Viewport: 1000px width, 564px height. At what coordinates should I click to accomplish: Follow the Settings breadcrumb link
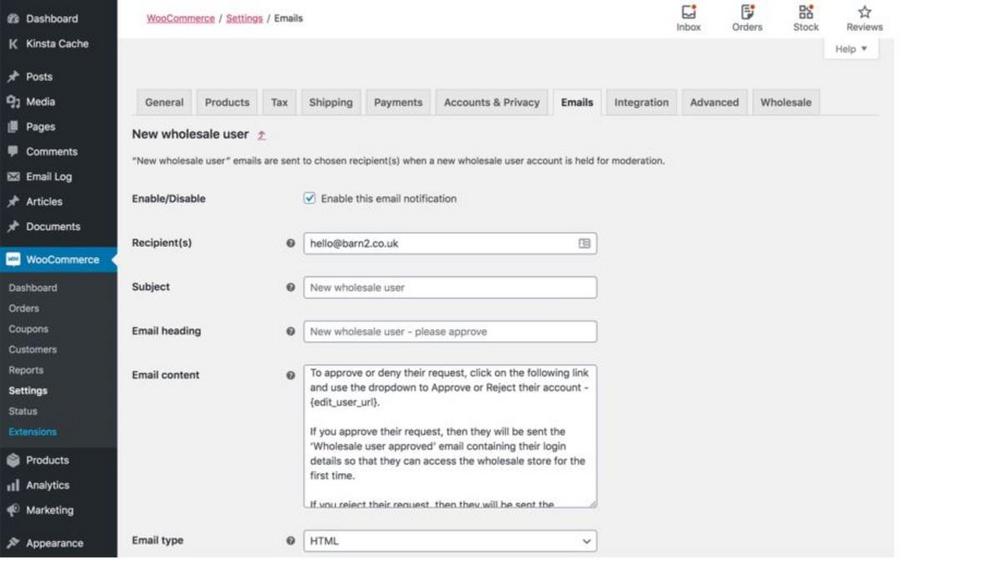[244, 18]
